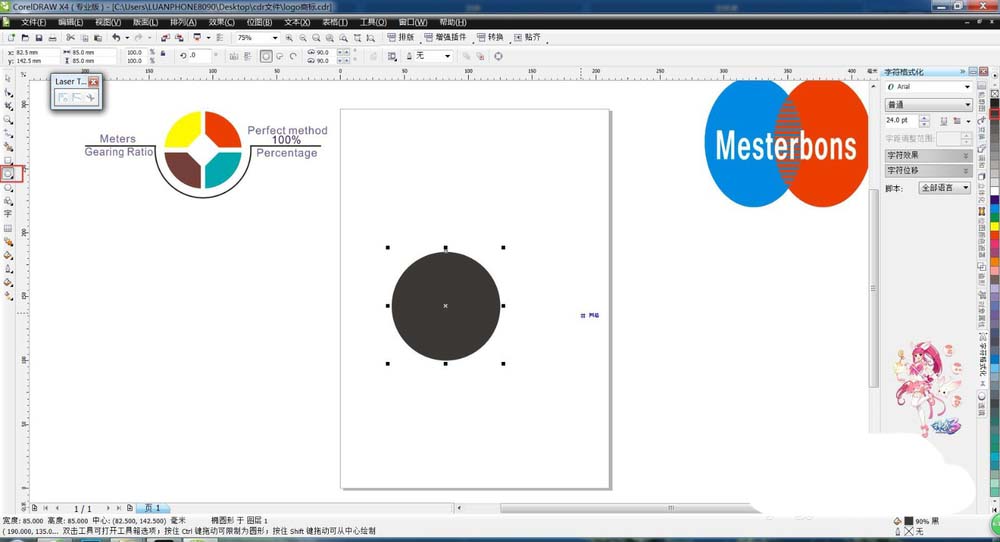Click the Print icon in the toolbar
Image resolution: width=1000 pixels, height=542 pixels.
(x=52, y=38)
